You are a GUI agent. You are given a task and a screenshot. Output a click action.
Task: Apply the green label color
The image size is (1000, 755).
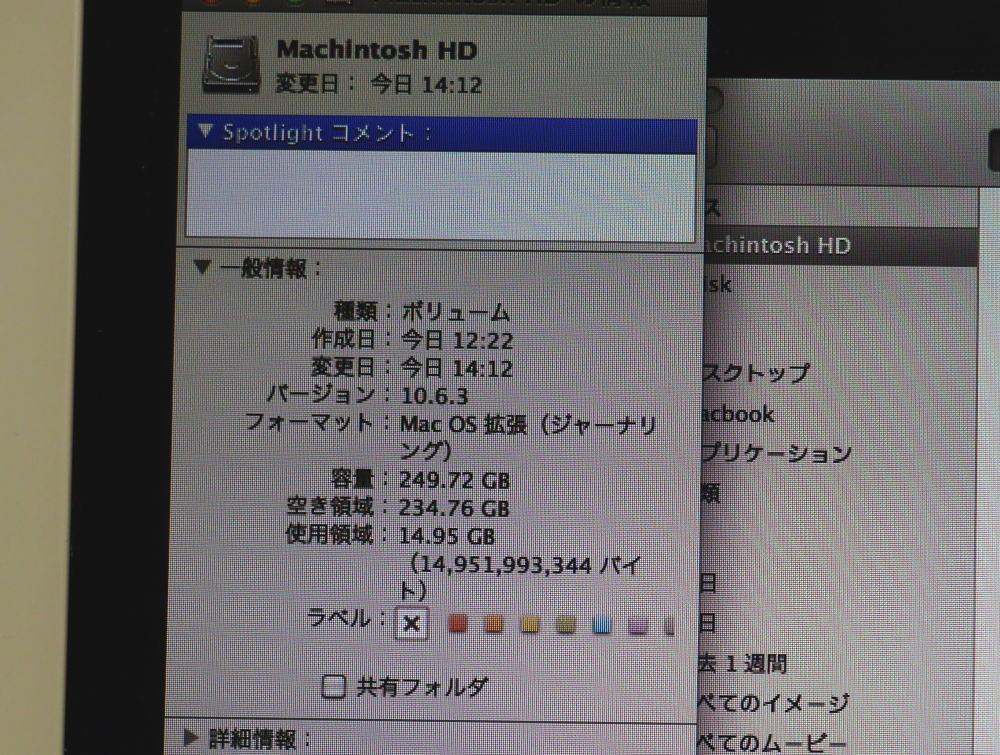[x=566, y=625]
